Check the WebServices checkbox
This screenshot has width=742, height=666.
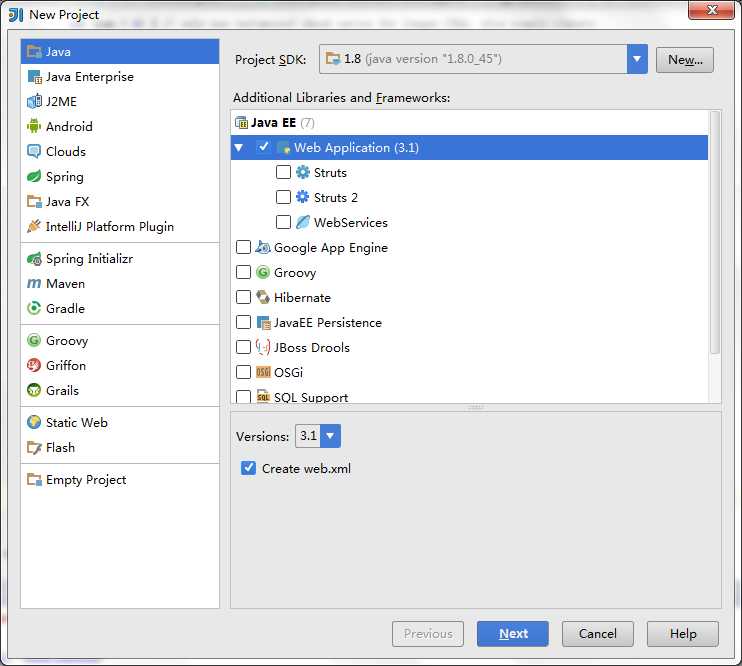pyautogui.click(x=283, y=222)
